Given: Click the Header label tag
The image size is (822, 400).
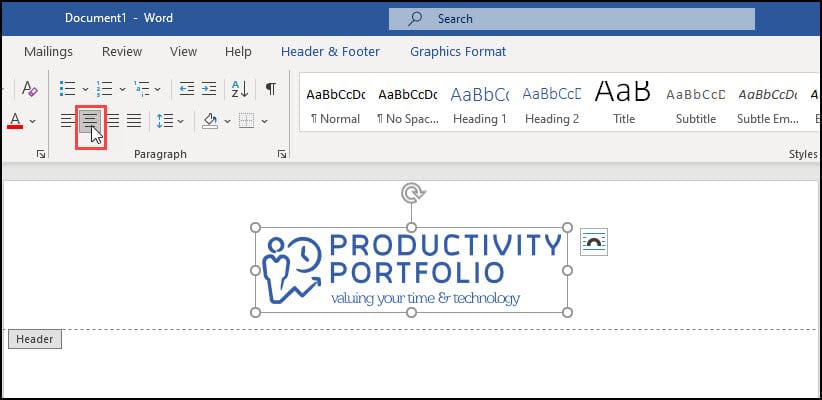Looking at the screenshot, I should [35, 339].
